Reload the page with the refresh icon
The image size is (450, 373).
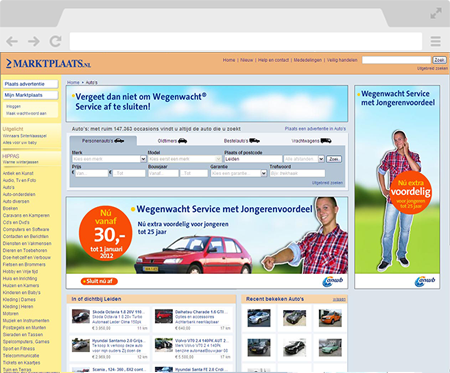click(x=55, y=41)
